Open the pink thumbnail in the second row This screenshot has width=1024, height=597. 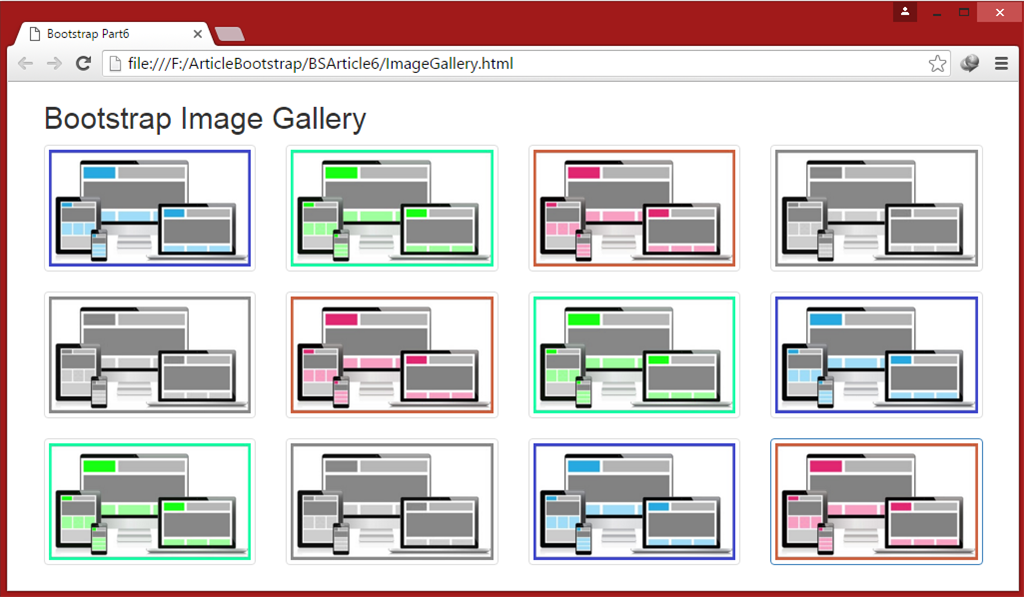pos(392,355)
